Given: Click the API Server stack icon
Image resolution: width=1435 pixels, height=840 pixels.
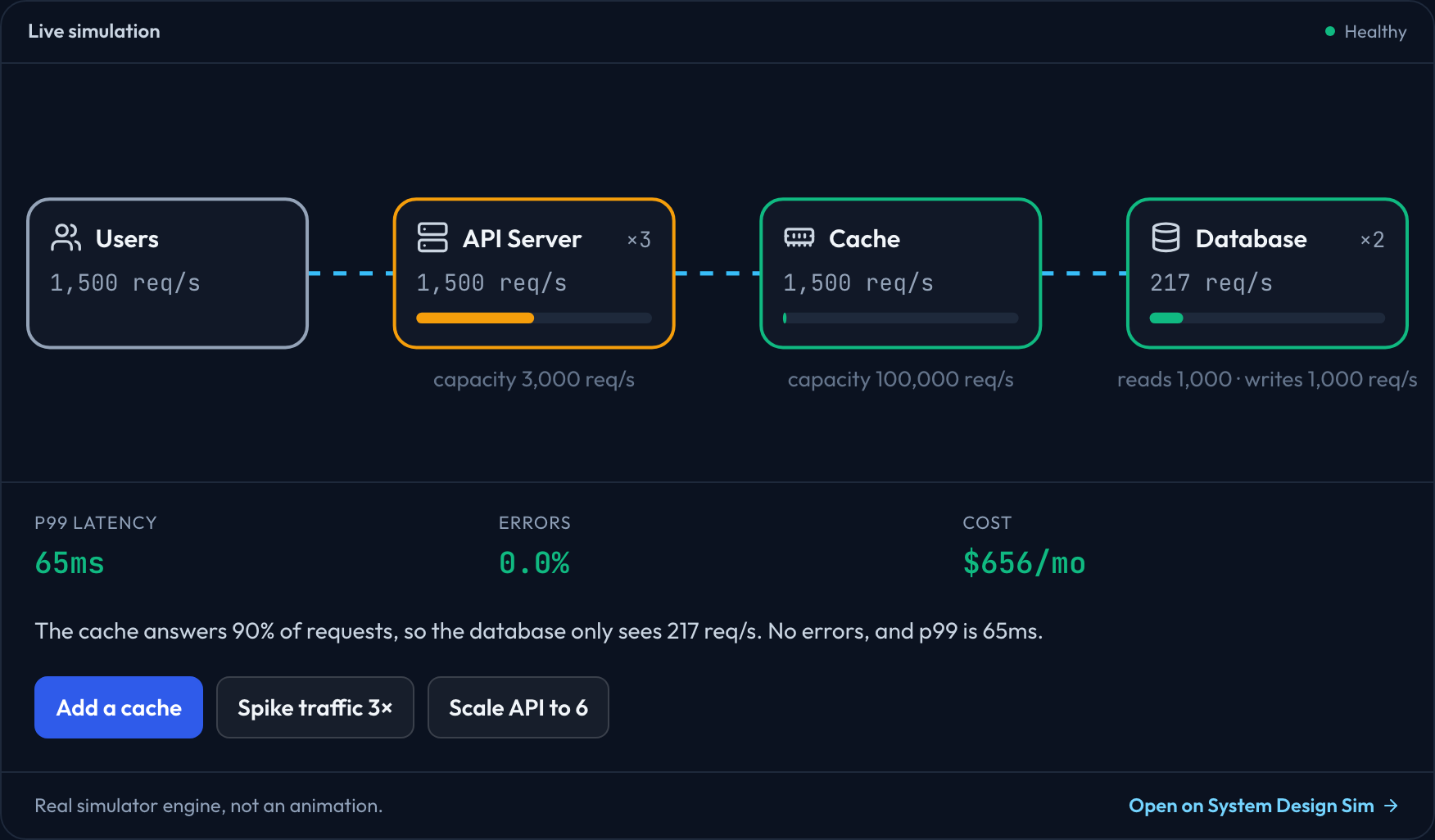Looking at the screenshot, I should tap(432, 238).
